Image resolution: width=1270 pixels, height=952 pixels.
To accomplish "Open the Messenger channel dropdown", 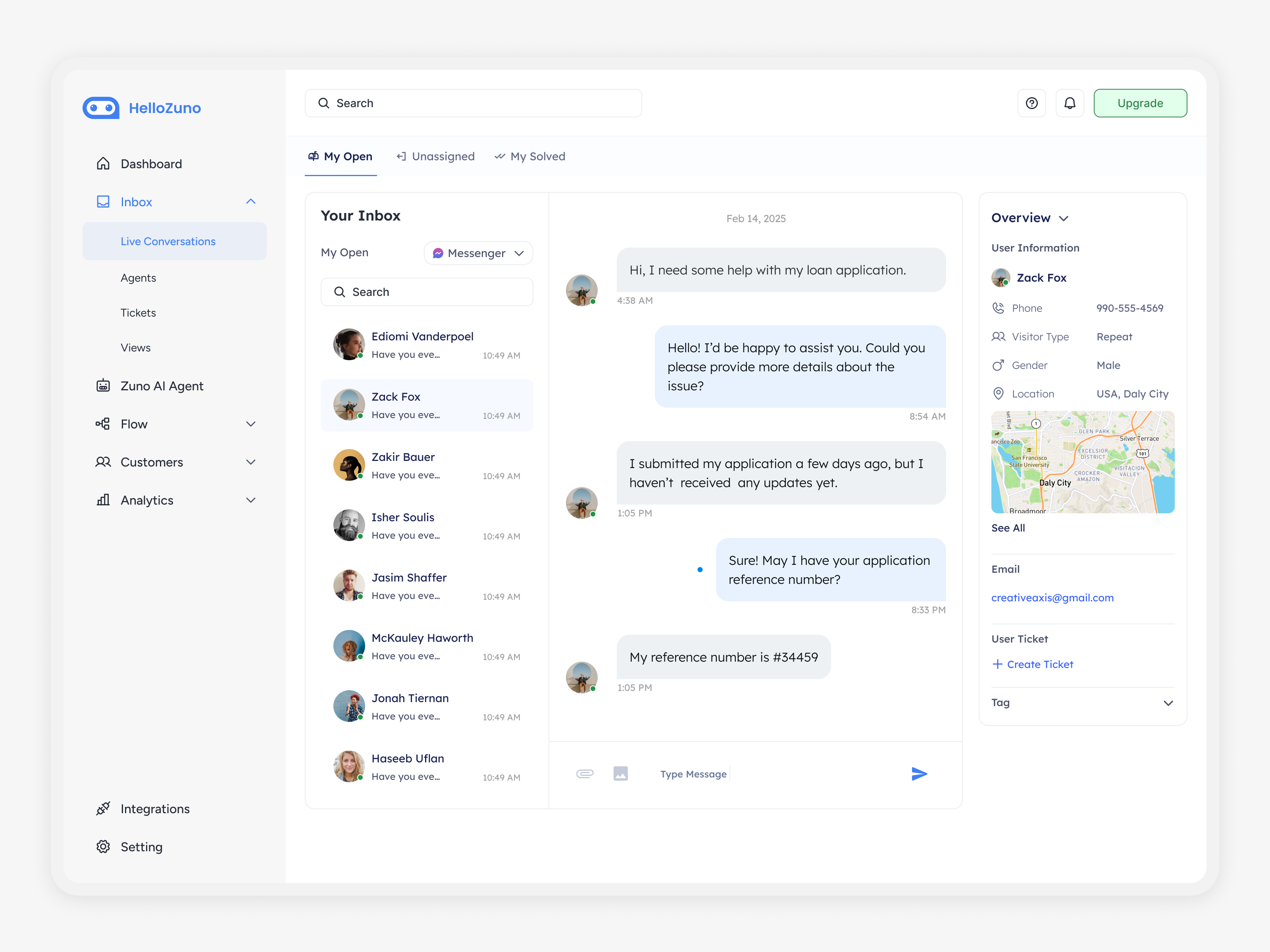I will point(478,253).
